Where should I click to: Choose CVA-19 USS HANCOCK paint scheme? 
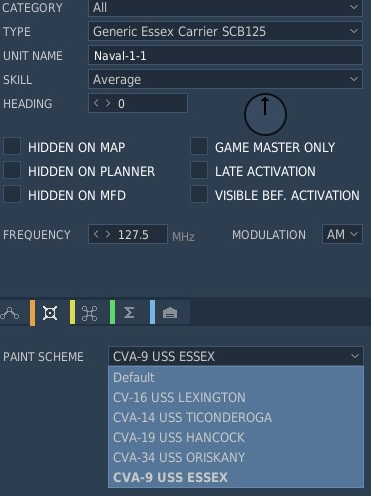tap(236, 437)
